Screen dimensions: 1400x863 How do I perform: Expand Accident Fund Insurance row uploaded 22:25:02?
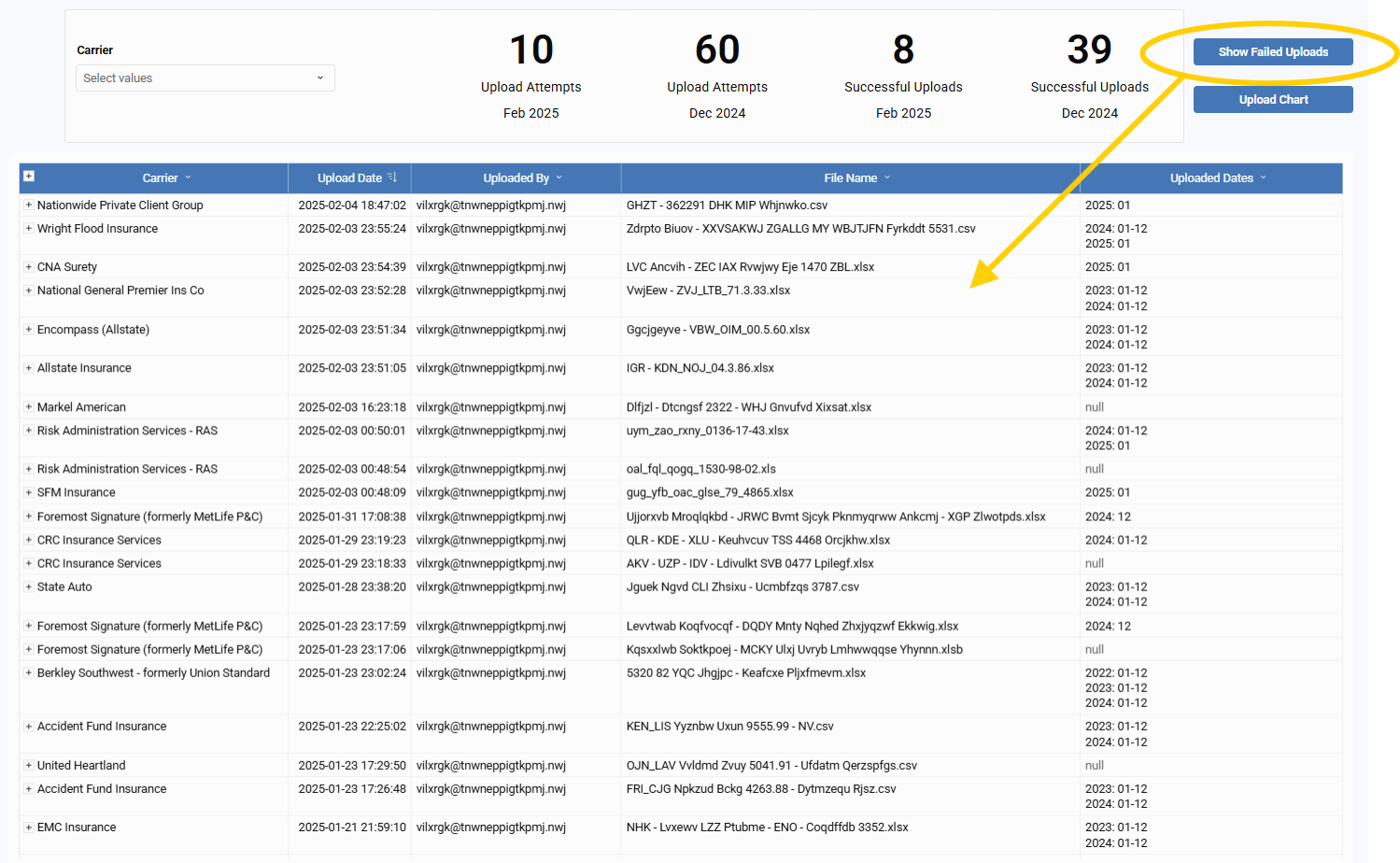(x=29, y=726)
